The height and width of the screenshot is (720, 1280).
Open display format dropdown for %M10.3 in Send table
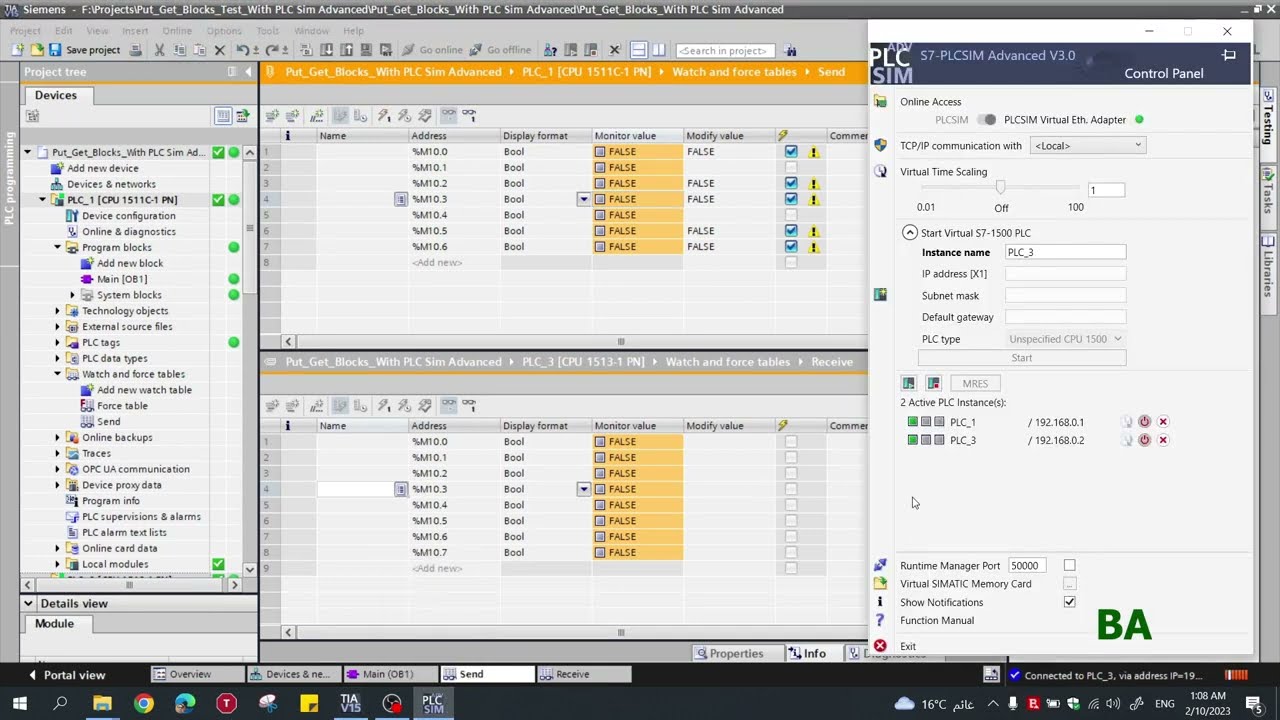click(583, 199)
